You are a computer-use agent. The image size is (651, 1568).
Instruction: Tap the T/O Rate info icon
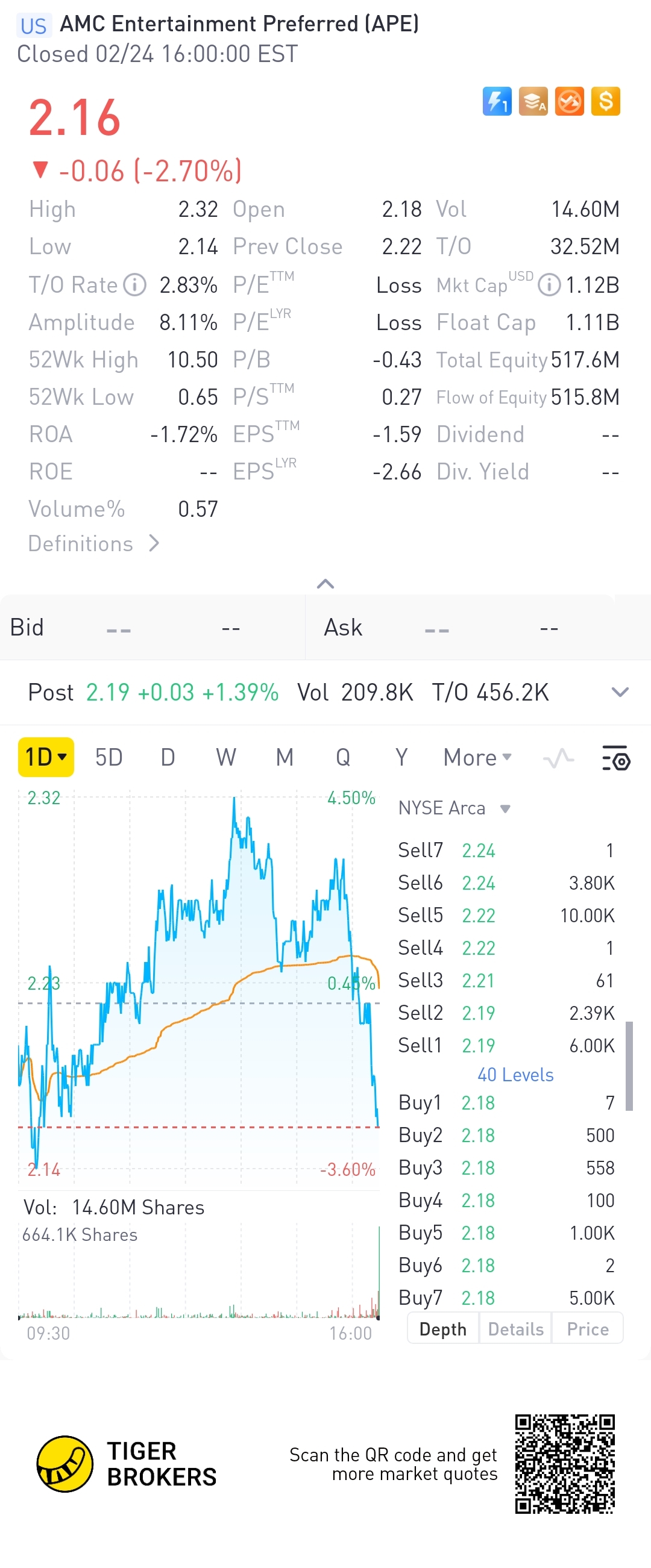click(134, 284)
